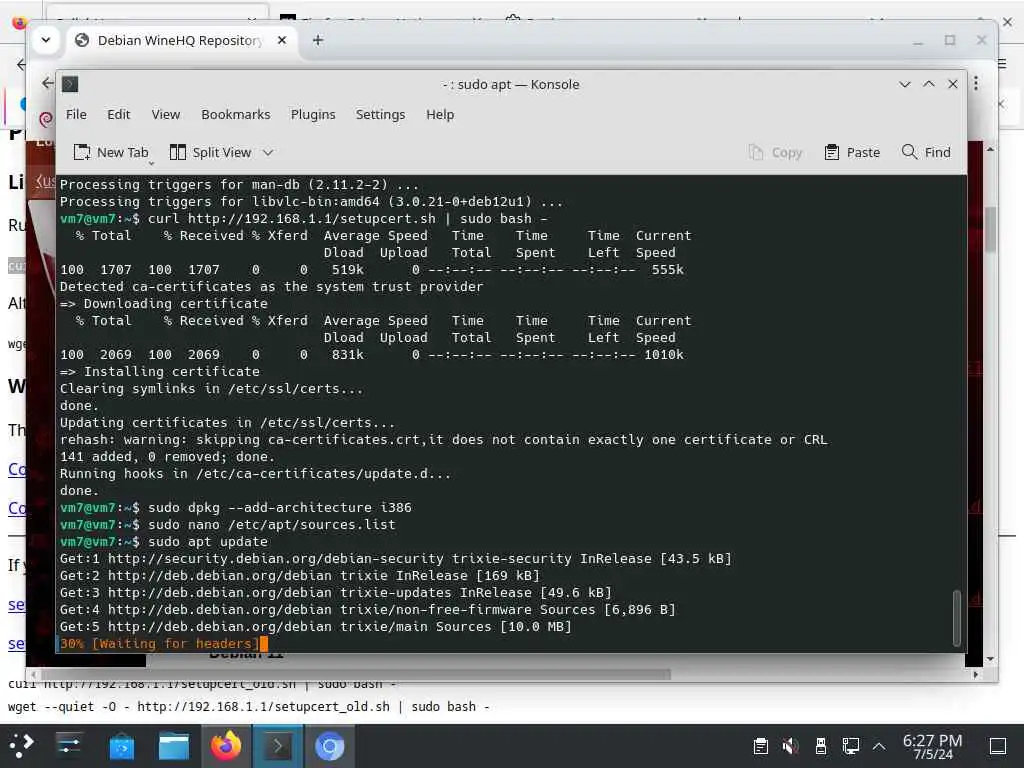Switch to Firefox in the taskbar
The height and width of the screenshot is (768, 1024).
[226, 746]
